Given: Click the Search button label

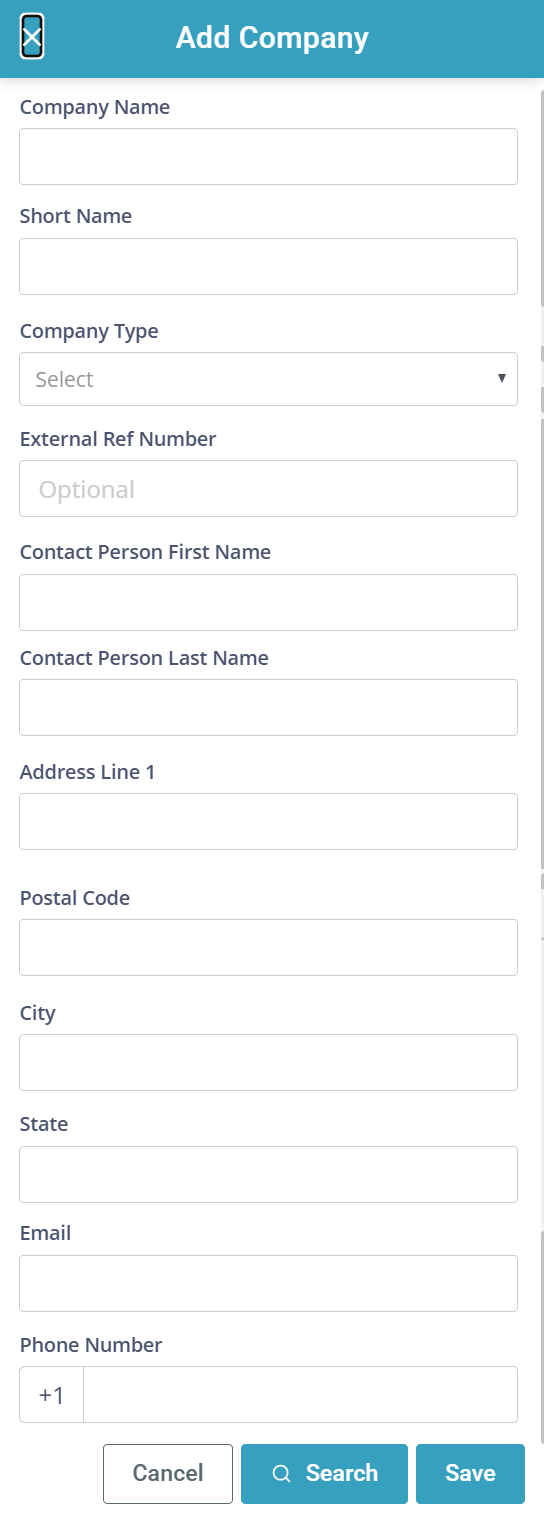Looking at the screenshot, I should 342,1473.
